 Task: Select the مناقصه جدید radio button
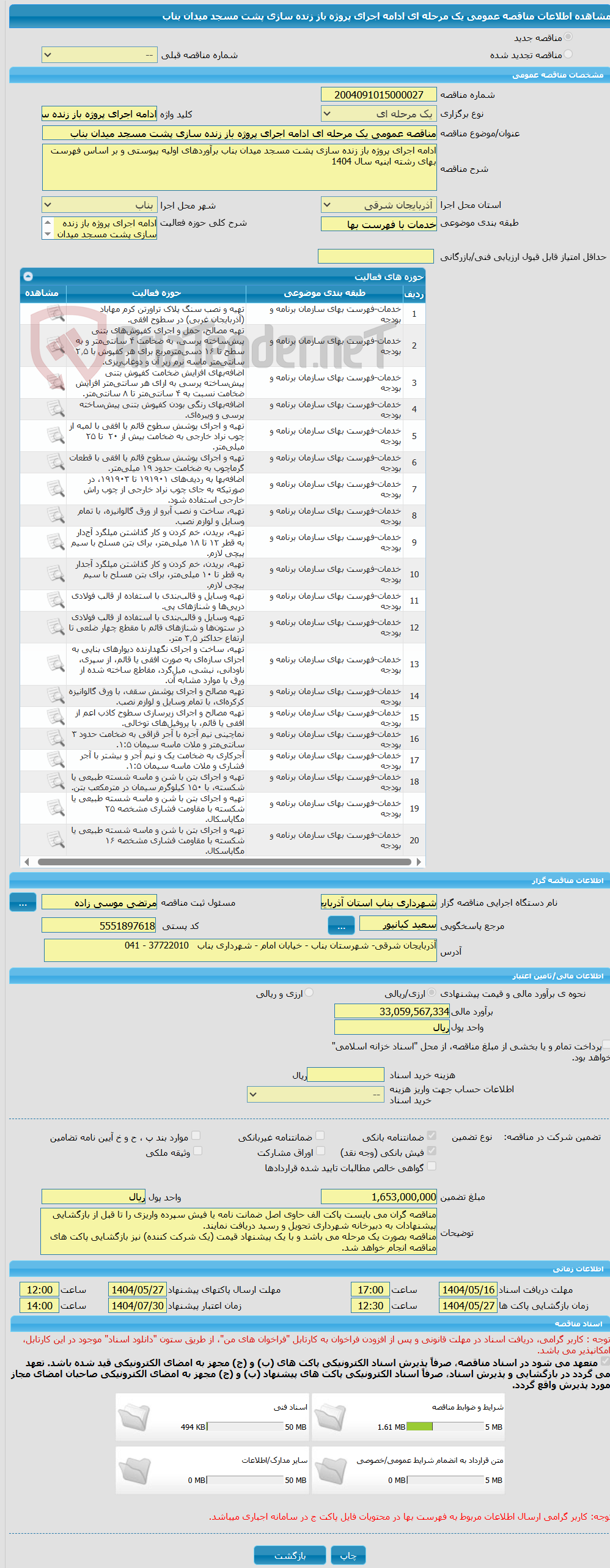point(568,37)
